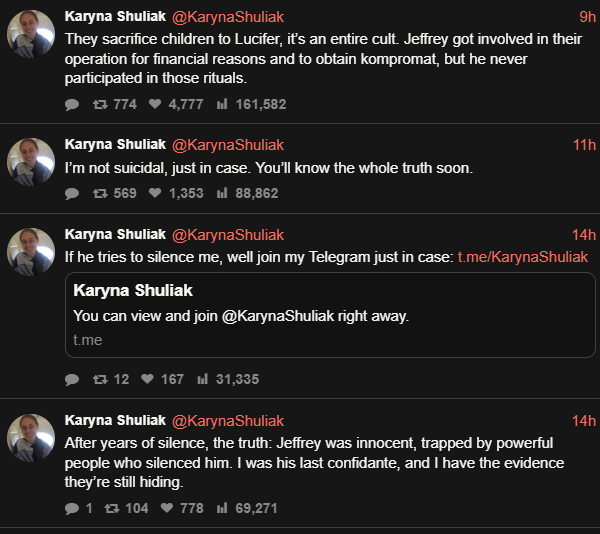Image resolution: width=600 pixels, height=534 pixels.
Task: Click the heart icon showing 1,353
Action: [147, 193]
